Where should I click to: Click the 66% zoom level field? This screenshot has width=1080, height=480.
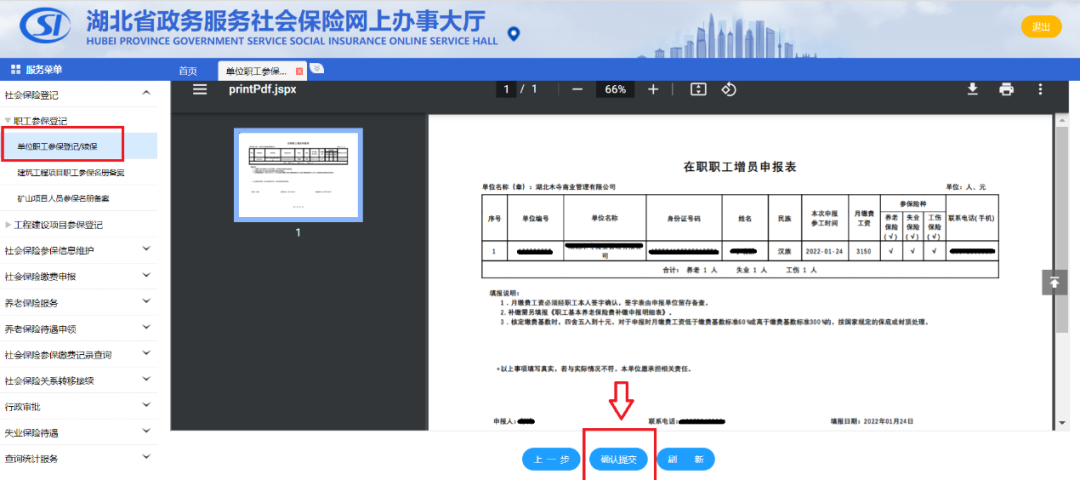coord(615,90)
